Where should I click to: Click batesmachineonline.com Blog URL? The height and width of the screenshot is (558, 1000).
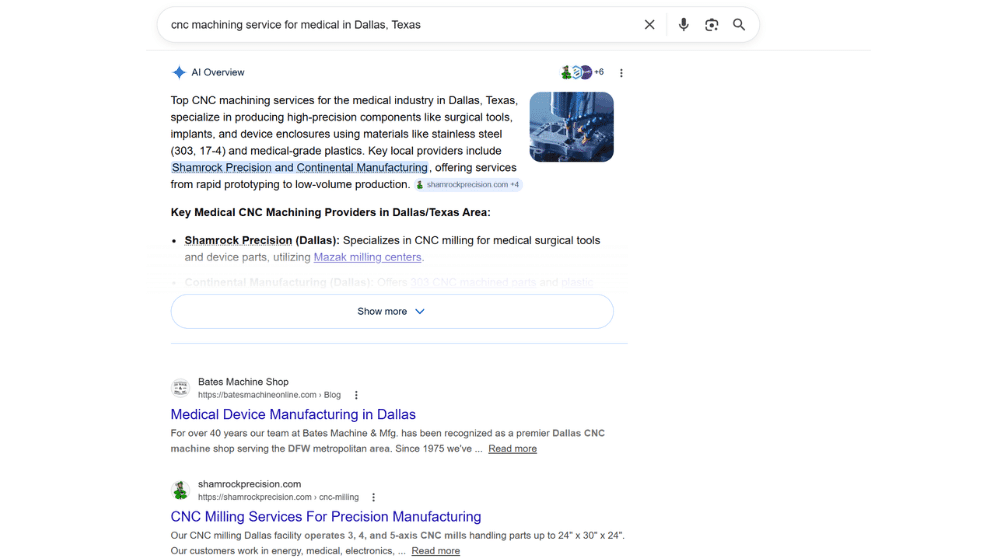click(x=269, y=395)
